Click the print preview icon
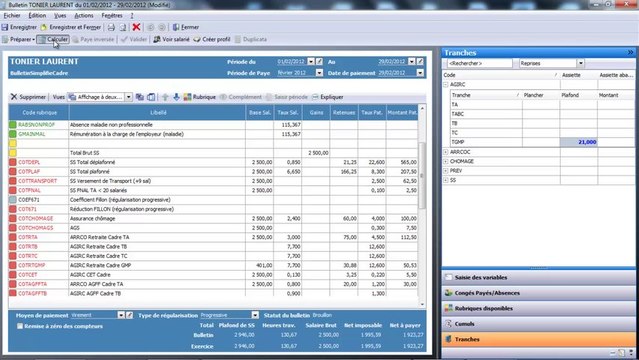This screenshot has height=360, width=639. [123, 27]
